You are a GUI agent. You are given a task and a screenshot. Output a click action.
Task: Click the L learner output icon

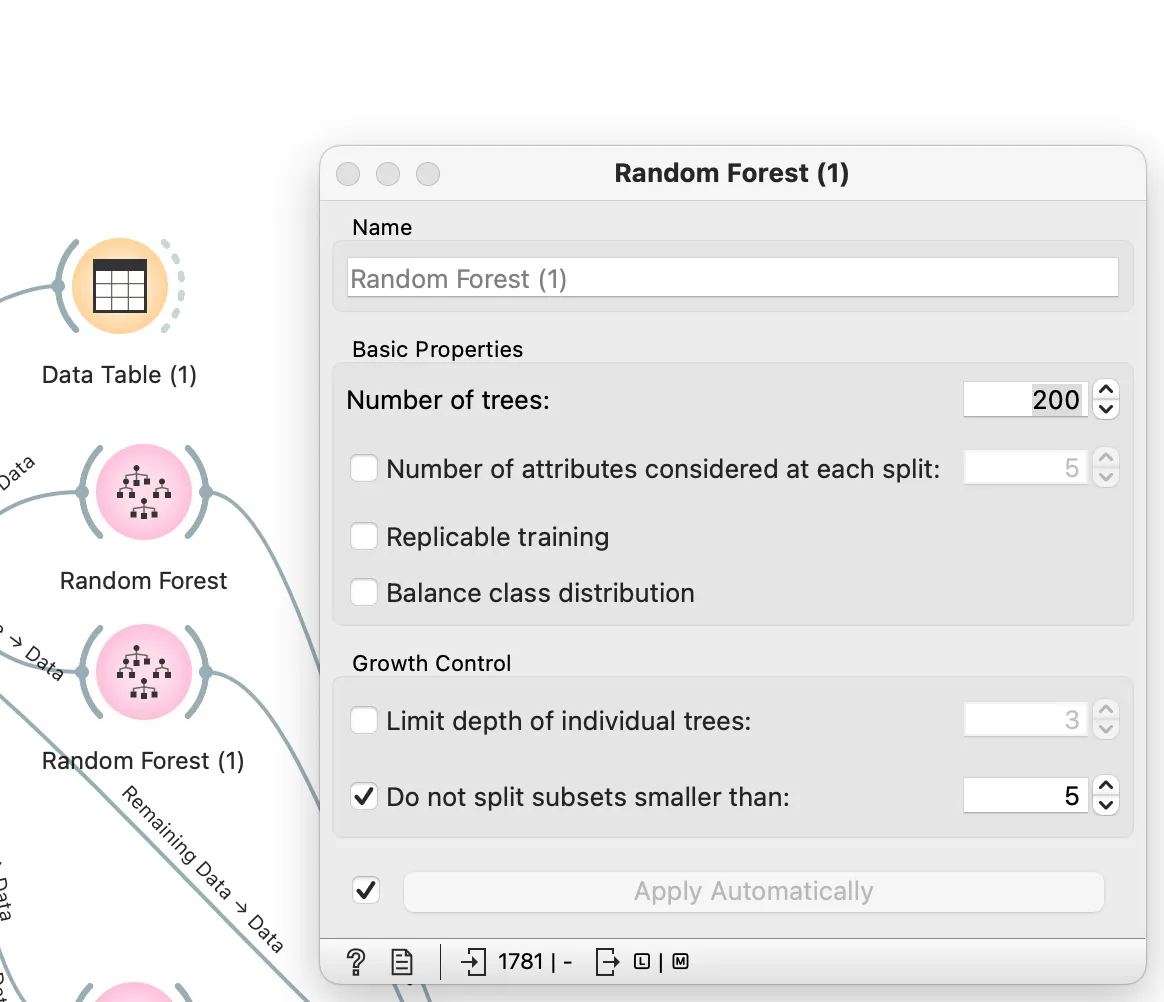click(642, 962)
